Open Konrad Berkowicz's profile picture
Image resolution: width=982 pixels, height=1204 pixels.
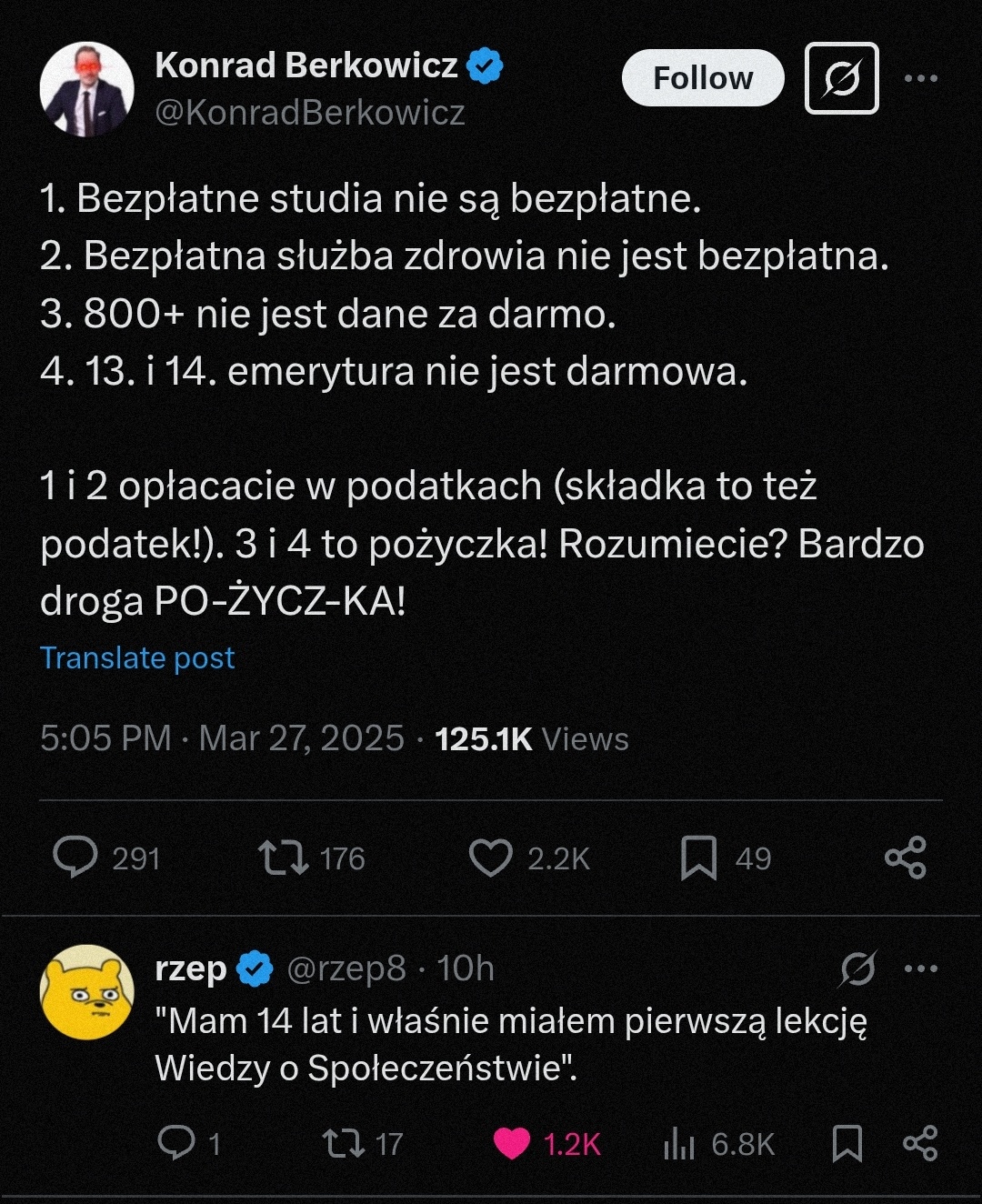(87, 89)
